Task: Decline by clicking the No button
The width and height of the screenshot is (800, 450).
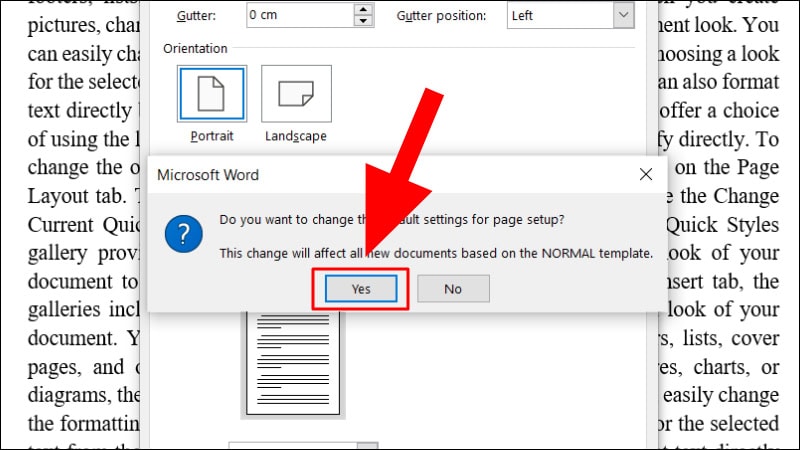Action: [x=453, y=289]
